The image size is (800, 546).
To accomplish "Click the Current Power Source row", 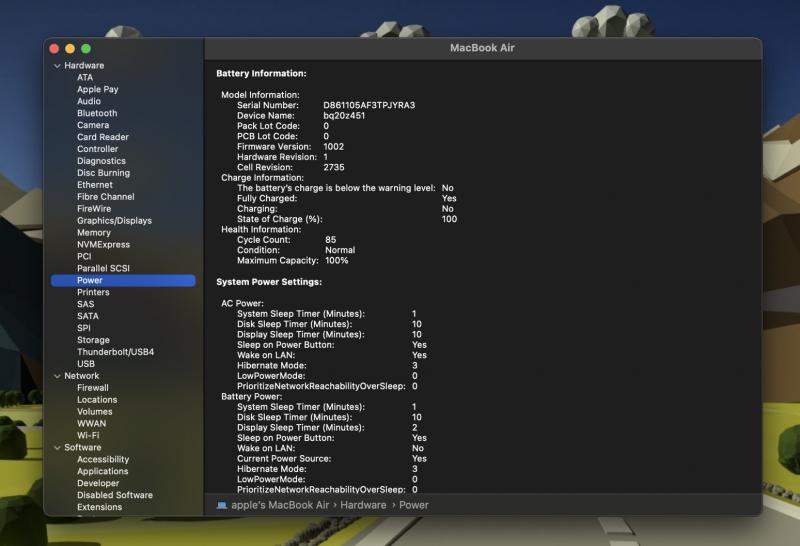I will (x=332, y=459).
